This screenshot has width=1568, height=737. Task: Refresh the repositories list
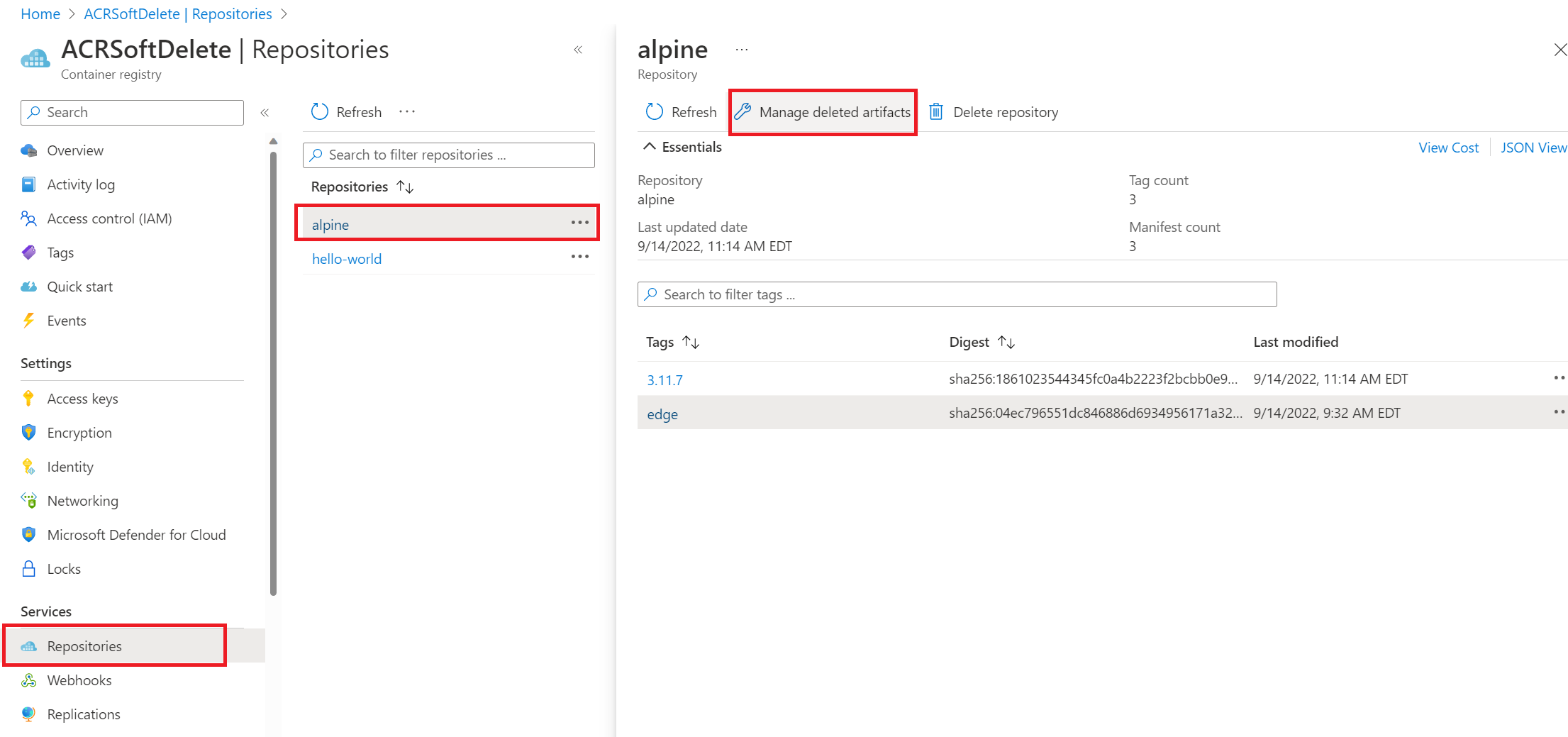(346, 112)
